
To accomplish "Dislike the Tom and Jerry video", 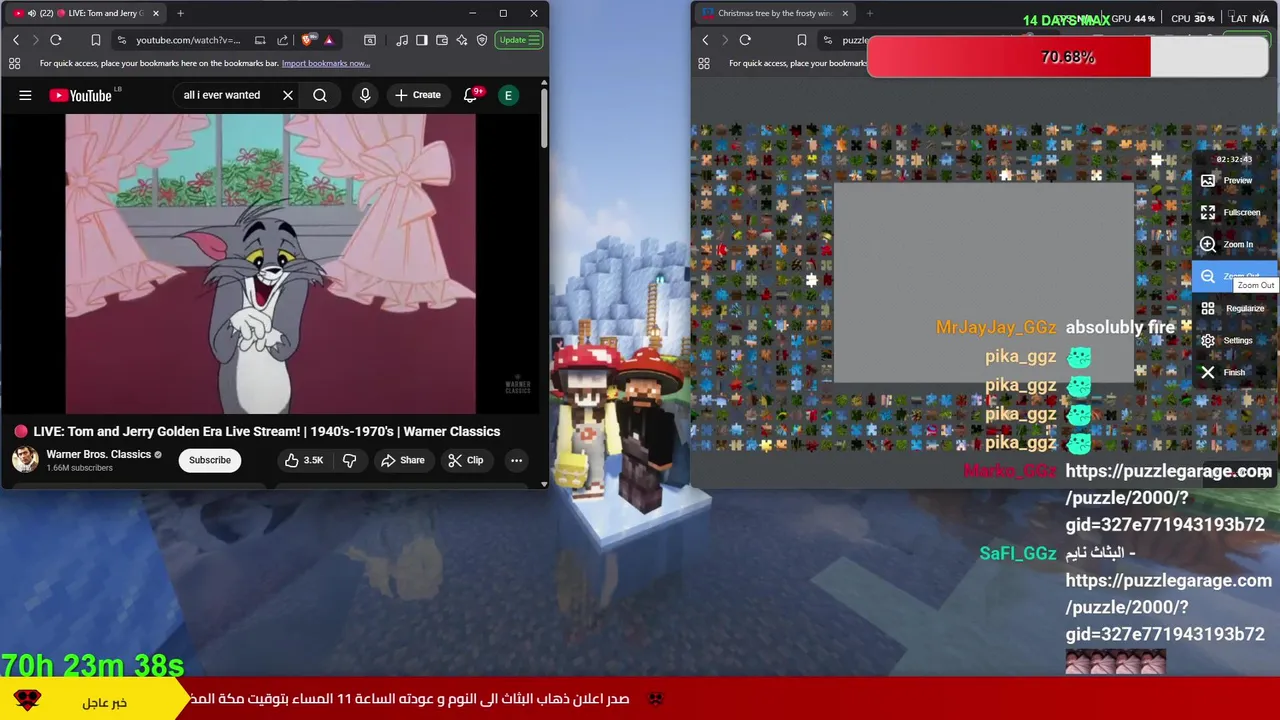I will coord(349,460).
